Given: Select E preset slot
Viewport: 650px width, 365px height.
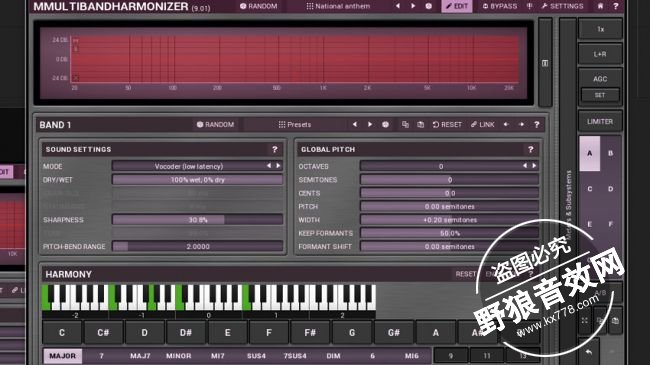Looking at the screenshot, I should pyautogui.click(x=589, y=224).
